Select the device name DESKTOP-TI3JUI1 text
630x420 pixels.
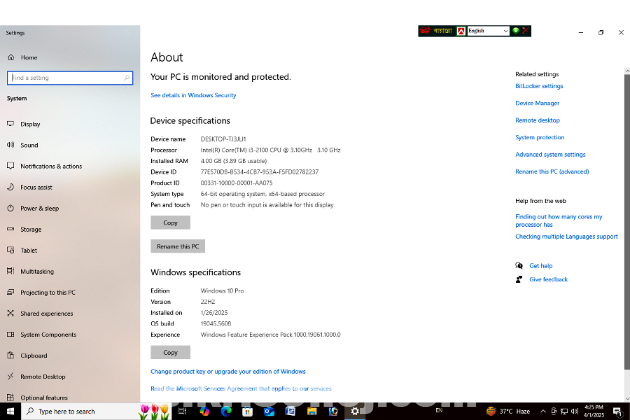tap(223, 139)
